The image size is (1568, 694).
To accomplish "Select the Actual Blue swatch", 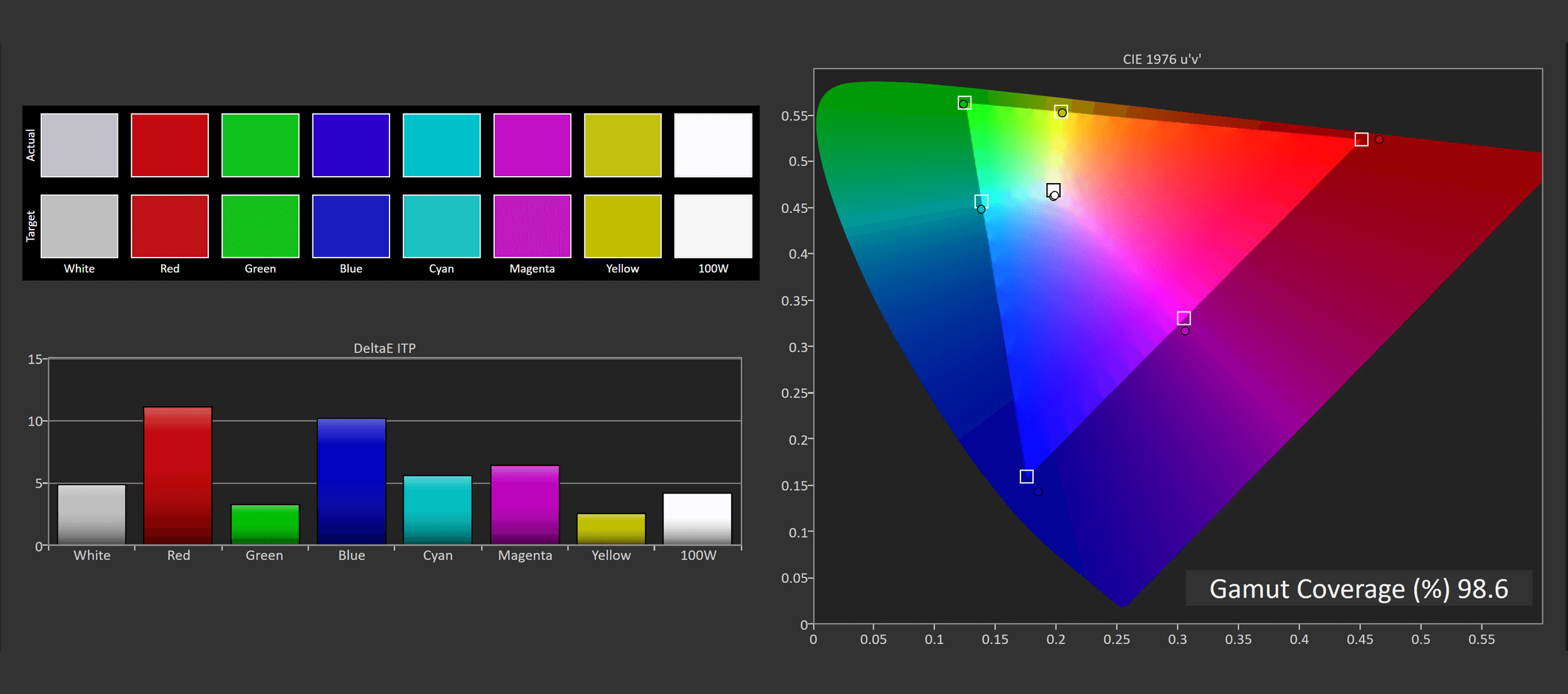I will click(351, 145).
